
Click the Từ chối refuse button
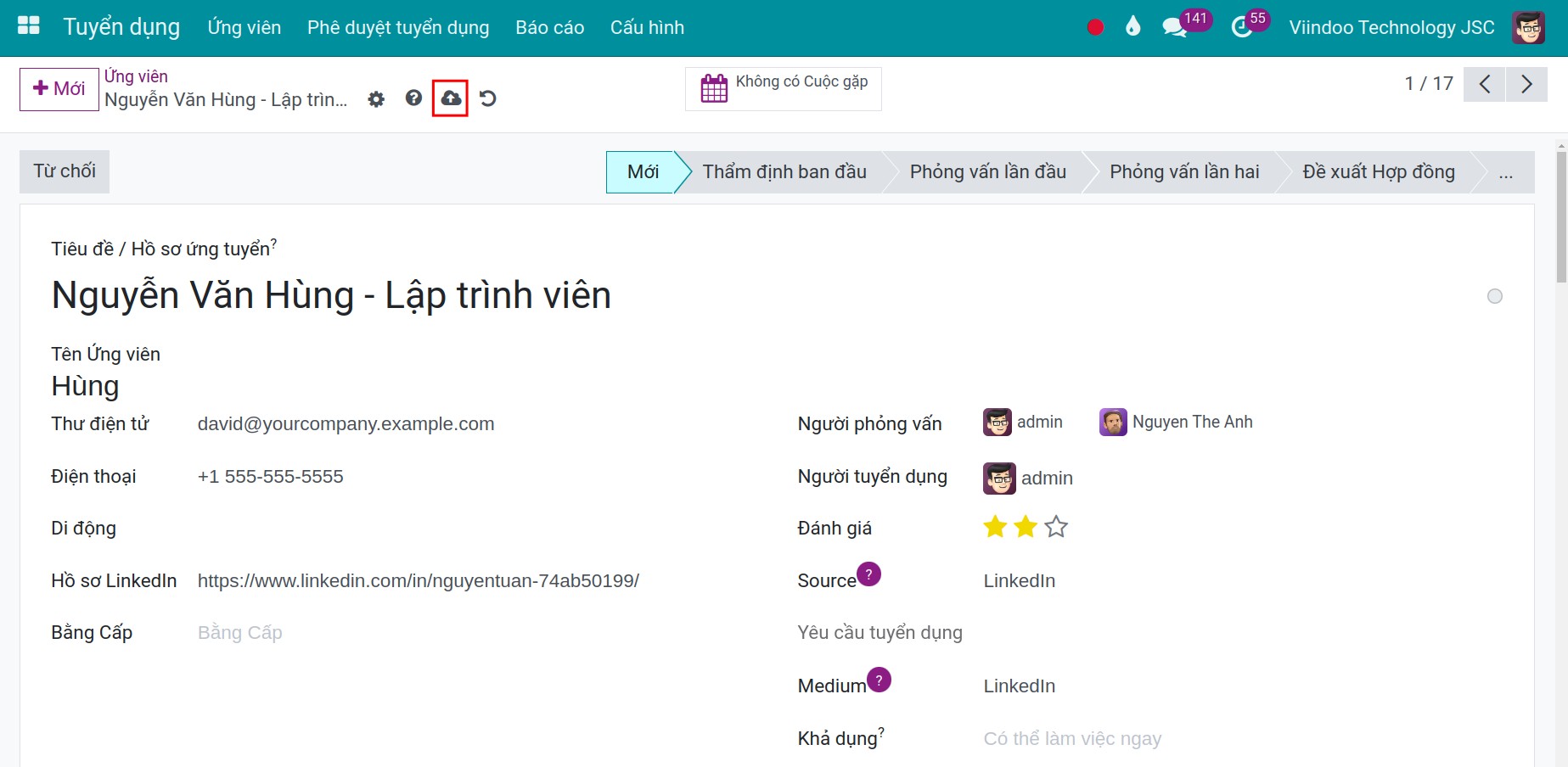click(x=65, y=171)
